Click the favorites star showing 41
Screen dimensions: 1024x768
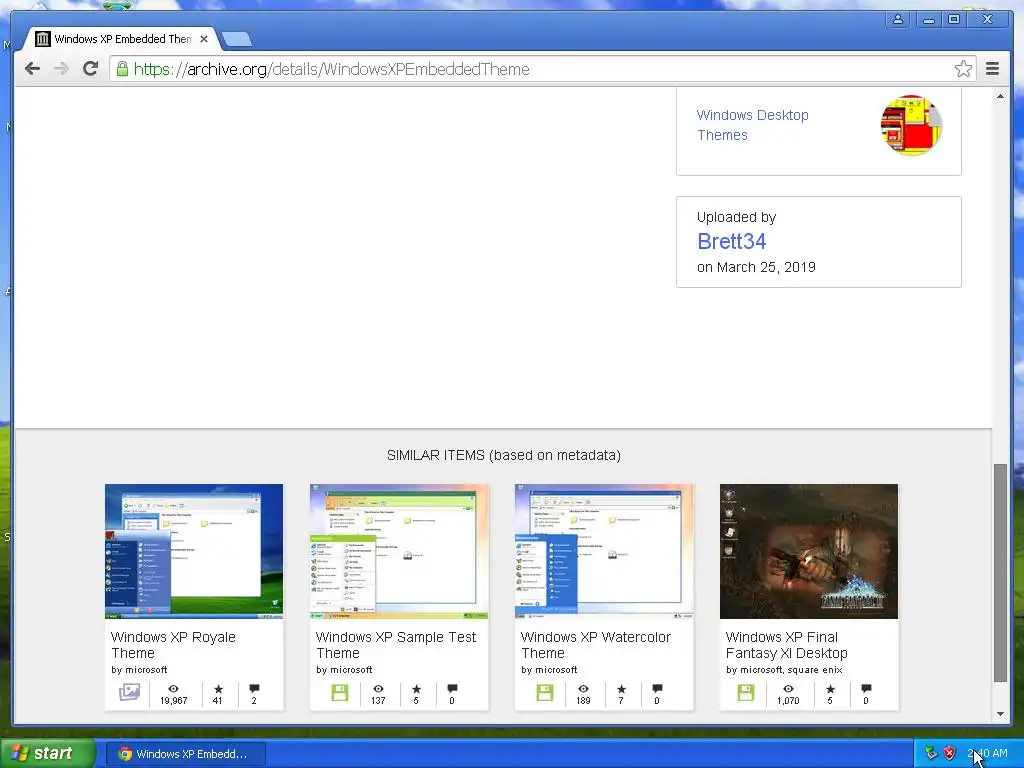[x=218, y=689]
